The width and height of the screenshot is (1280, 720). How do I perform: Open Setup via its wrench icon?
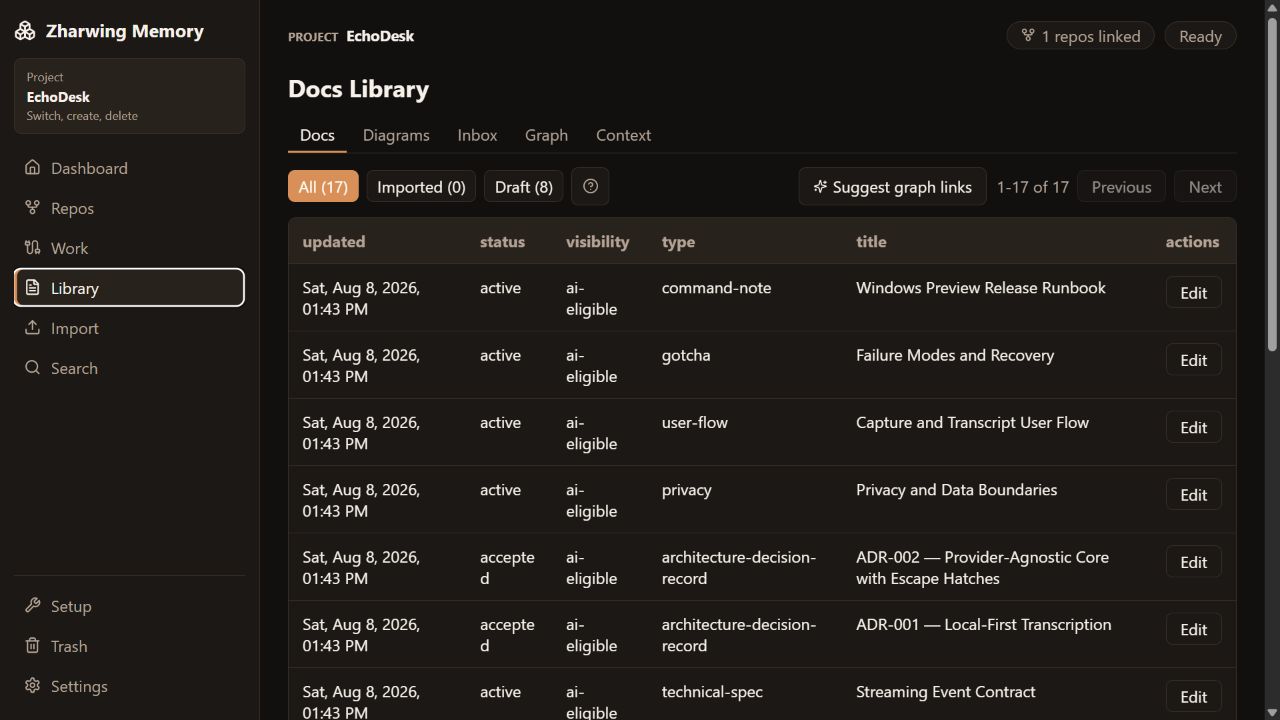(x=33, y=606)
